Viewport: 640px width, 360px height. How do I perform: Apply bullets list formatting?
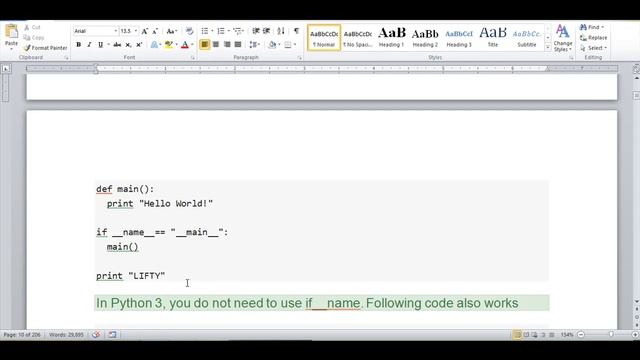pos(205,31)
